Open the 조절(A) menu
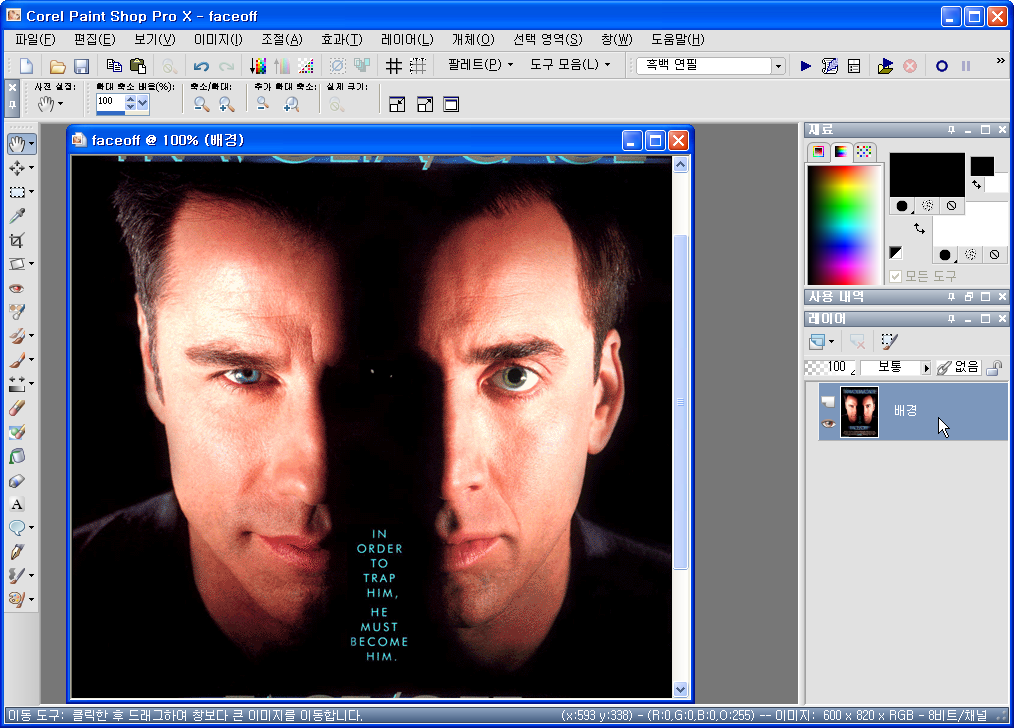 tap(281, 40)
